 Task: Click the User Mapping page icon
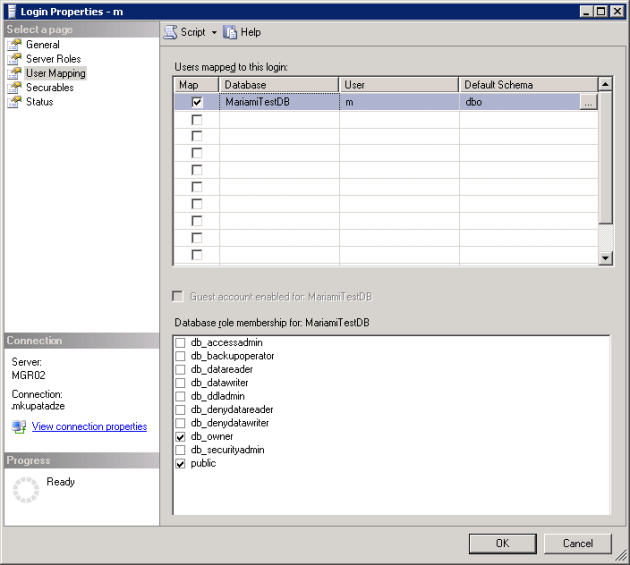click(x=14, y=73)
